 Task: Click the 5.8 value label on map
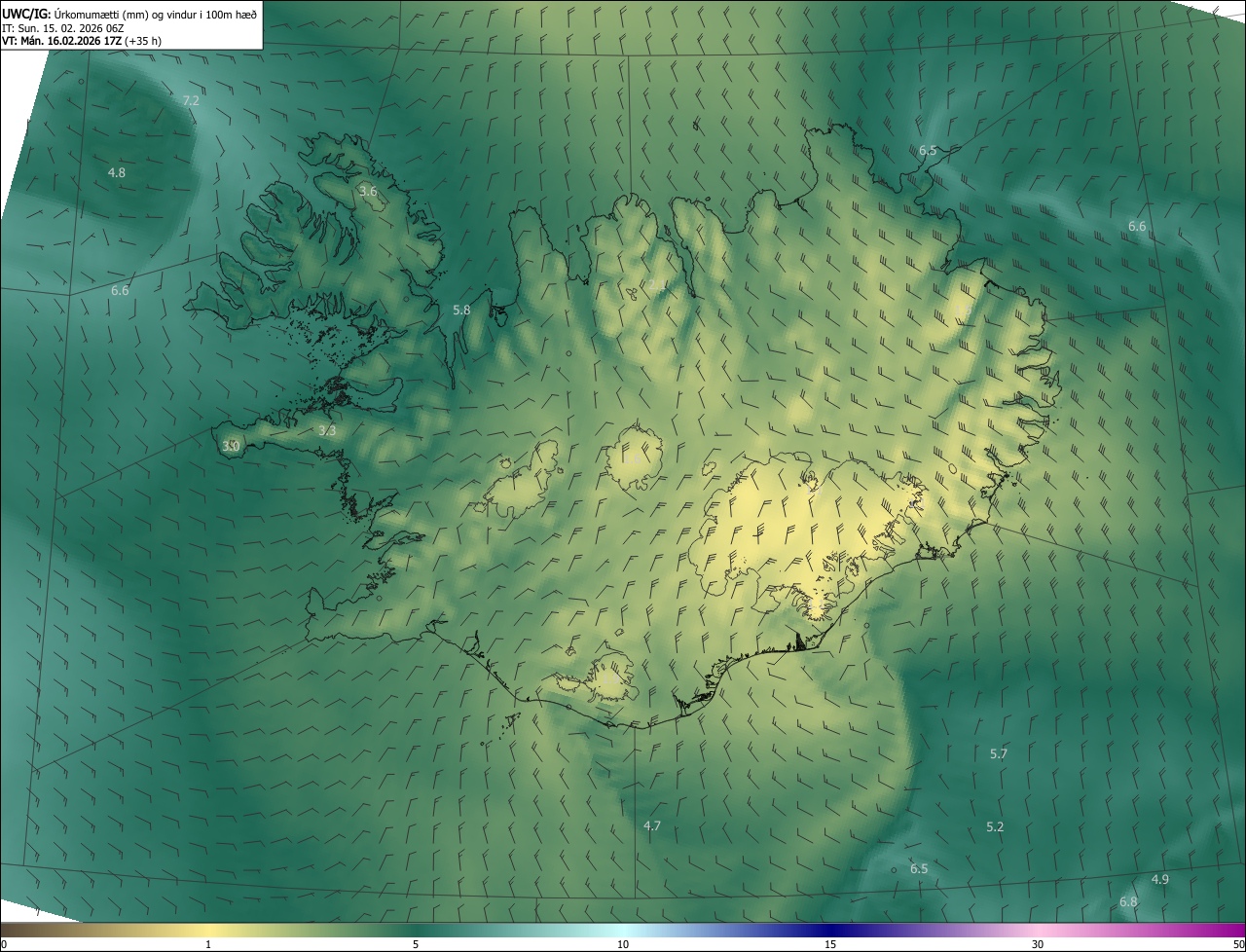461,310
